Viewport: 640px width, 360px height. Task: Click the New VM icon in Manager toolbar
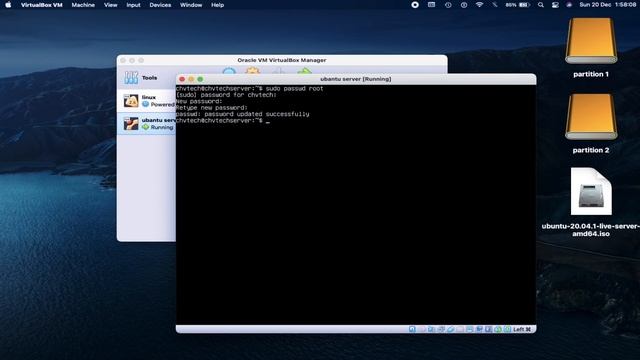[229, 71]
